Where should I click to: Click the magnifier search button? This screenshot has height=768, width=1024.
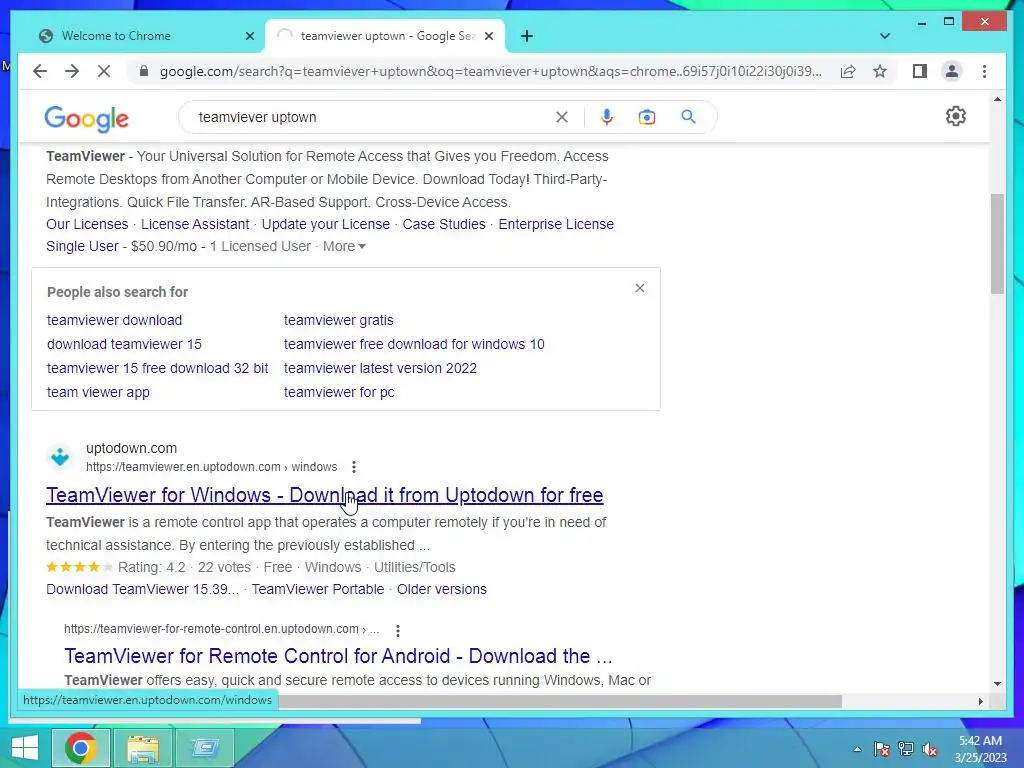(688, 117)
